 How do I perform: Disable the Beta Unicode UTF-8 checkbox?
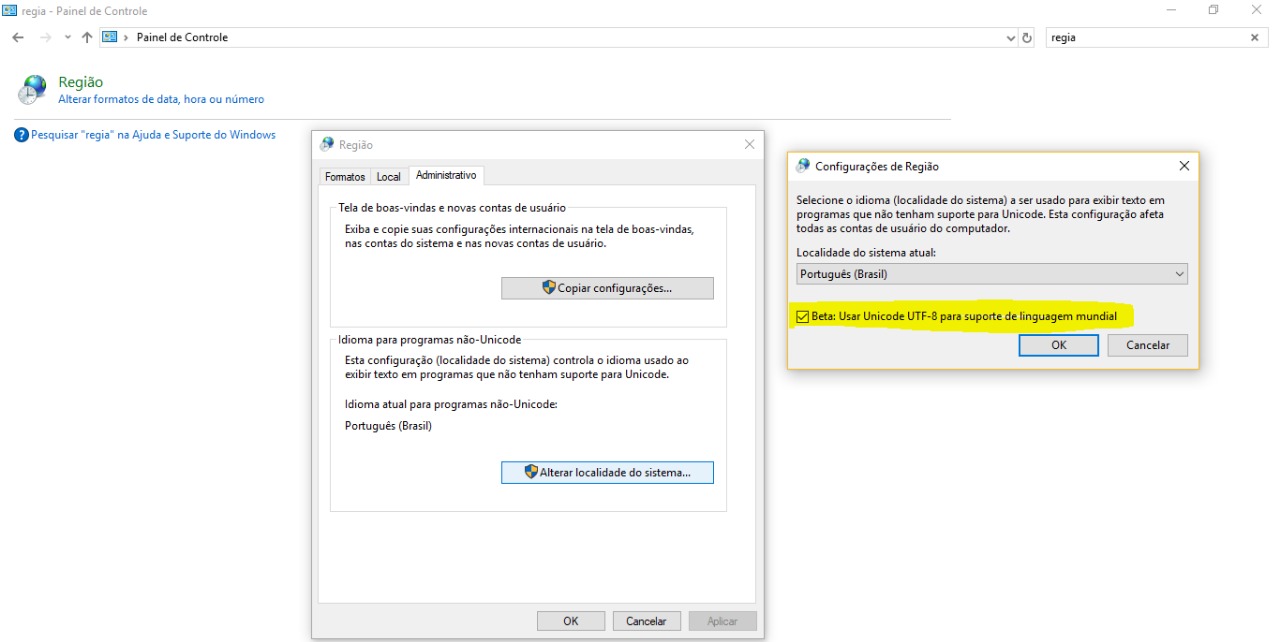pos(801,317)
